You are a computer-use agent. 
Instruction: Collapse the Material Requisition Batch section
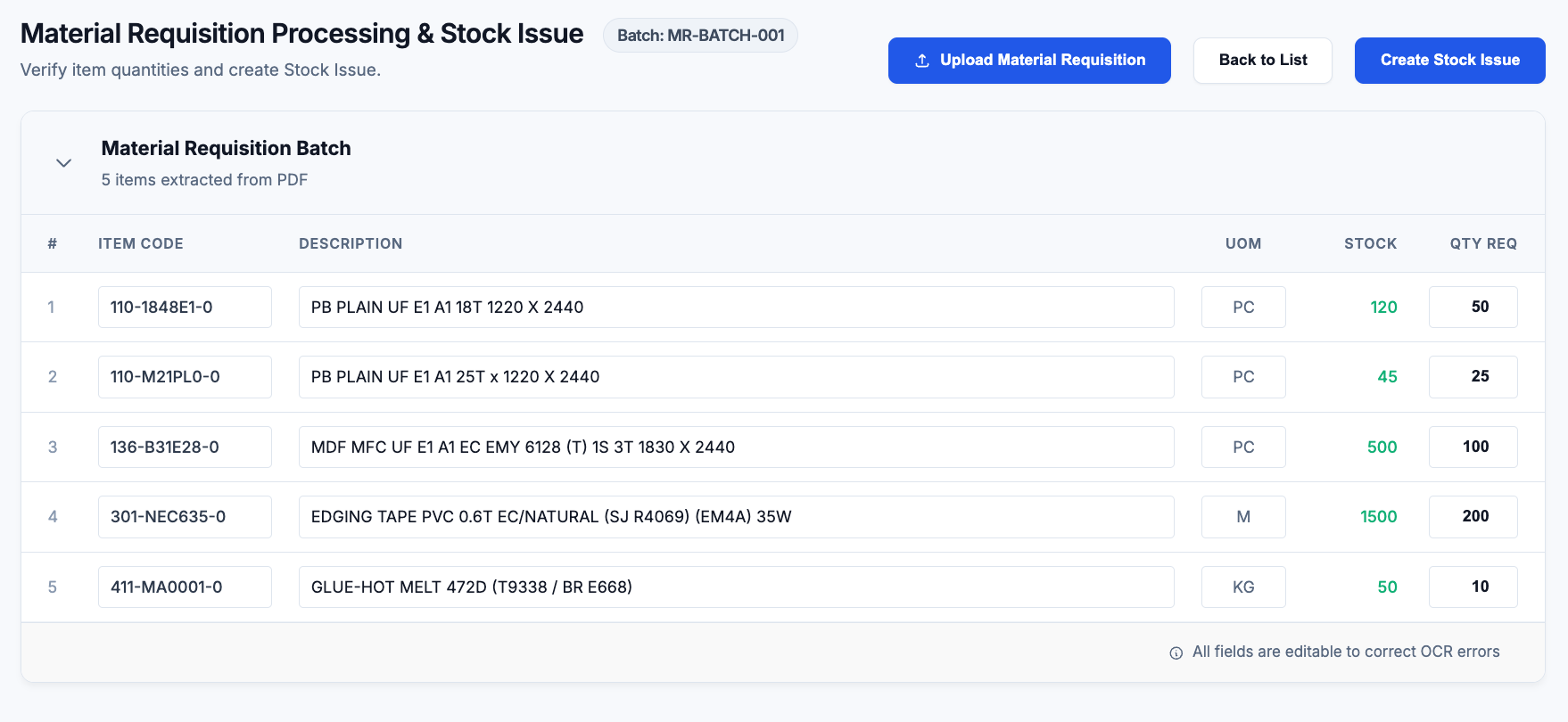63,163
